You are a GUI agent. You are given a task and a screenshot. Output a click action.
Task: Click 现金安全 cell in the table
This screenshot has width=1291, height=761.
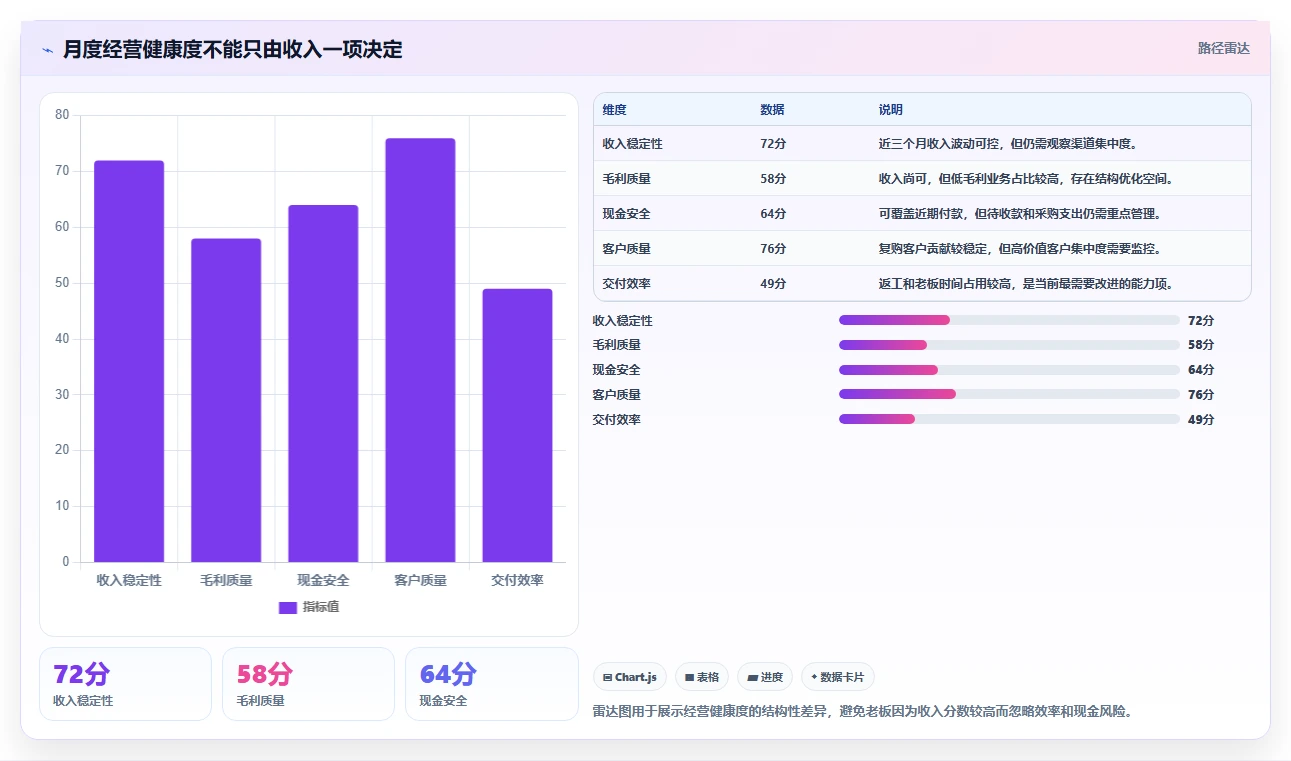click(x=627, y=214)
